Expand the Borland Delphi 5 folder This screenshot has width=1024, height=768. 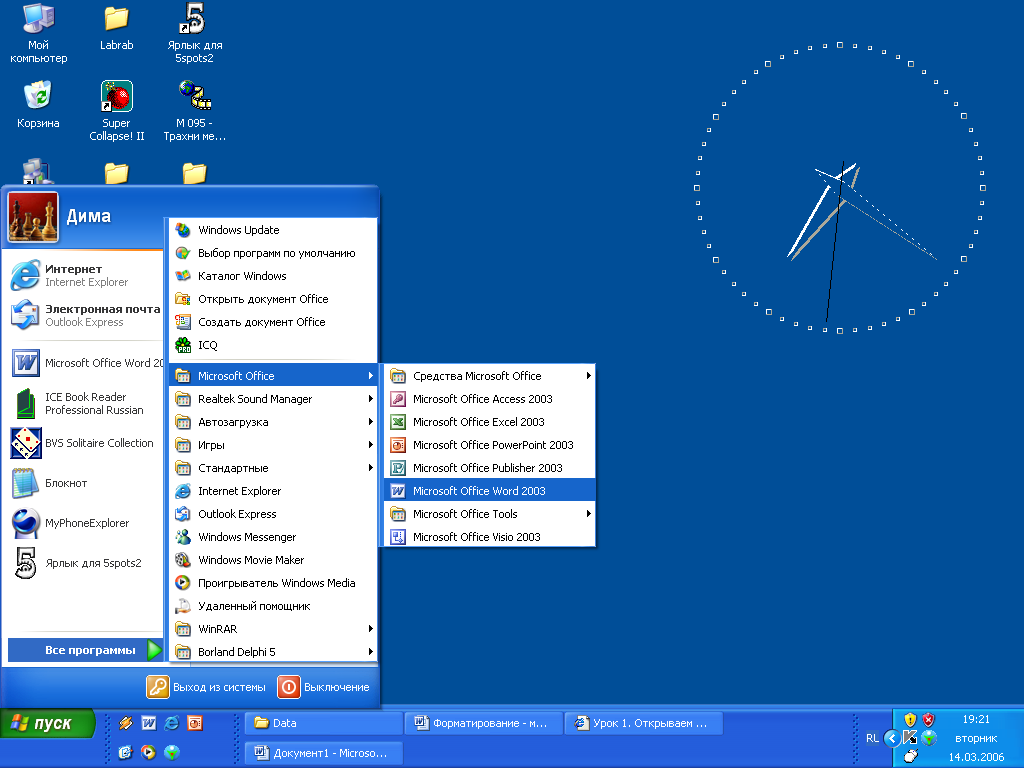(x=273, y=652)
